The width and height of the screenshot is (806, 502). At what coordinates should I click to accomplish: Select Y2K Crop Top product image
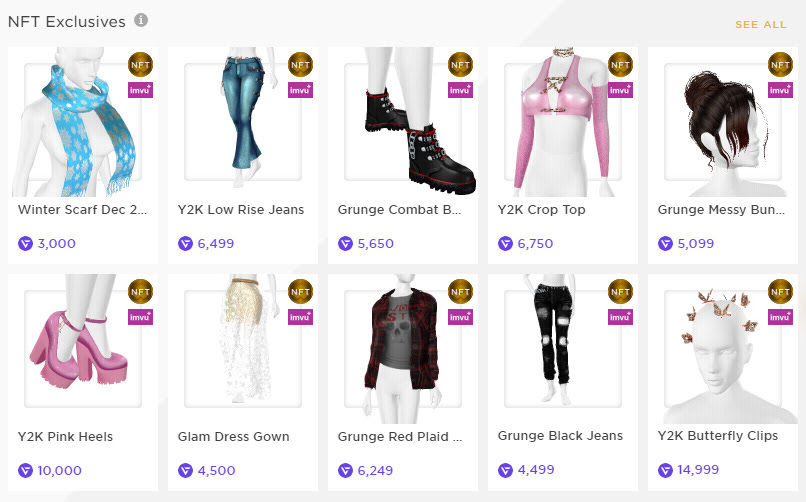pyautogui.click(x=563, y=122)
